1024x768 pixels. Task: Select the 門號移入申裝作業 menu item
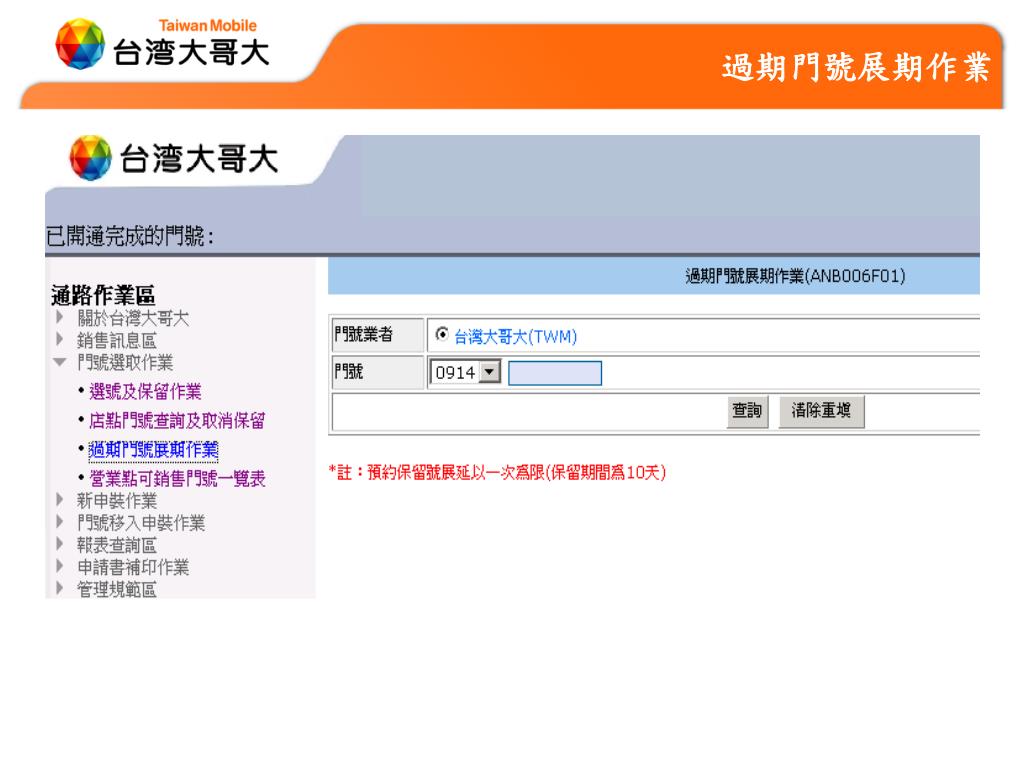(141, 523)
